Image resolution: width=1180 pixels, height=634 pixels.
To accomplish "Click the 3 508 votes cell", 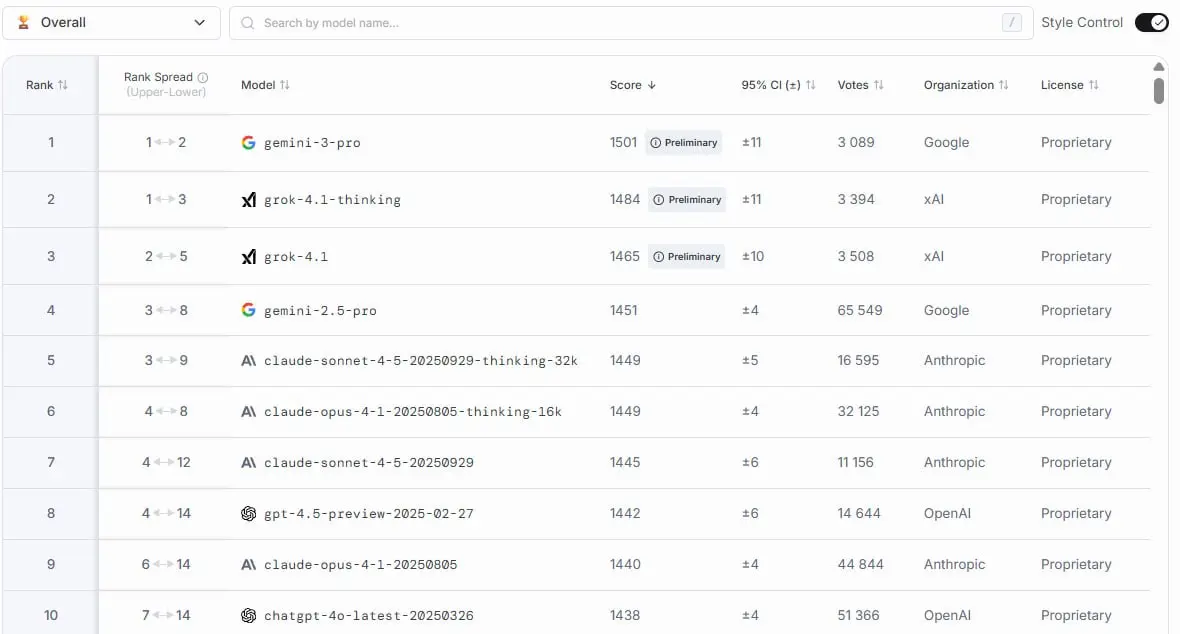I will (x=856, y=257).
